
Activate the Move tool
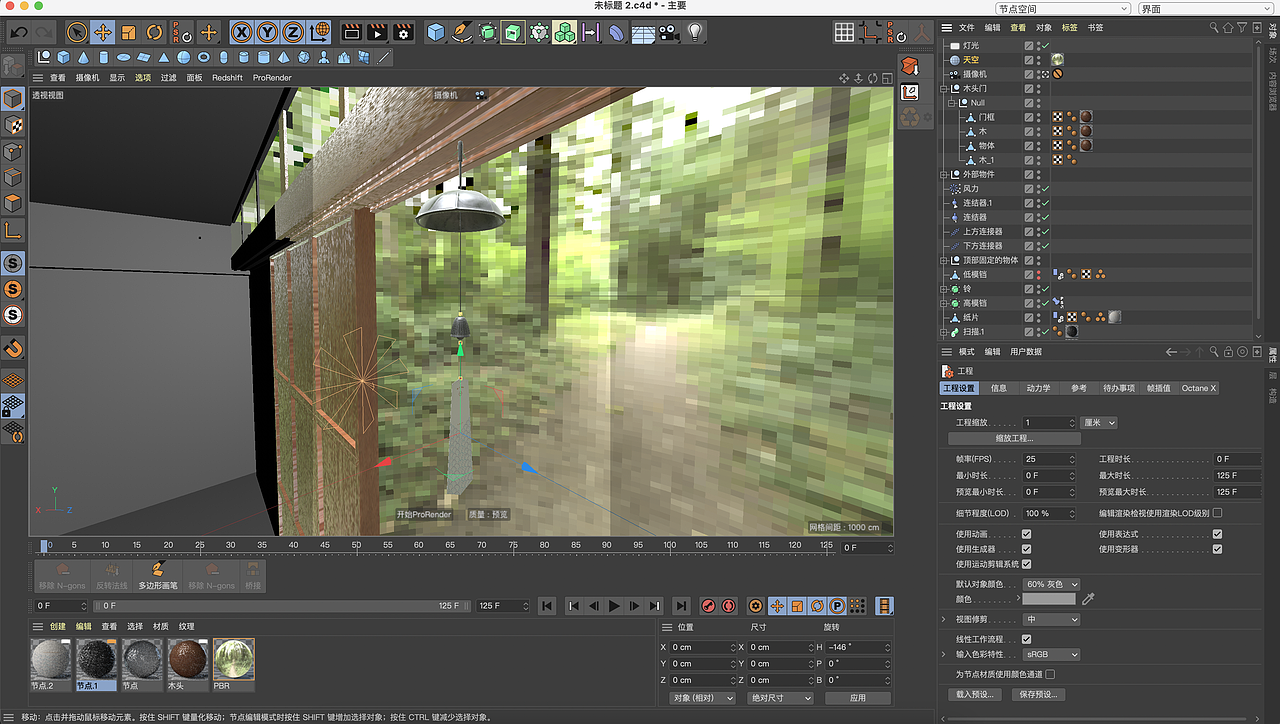coord(102,33)
